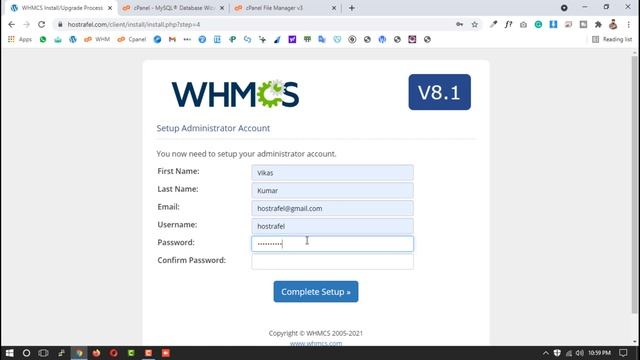Open the f? font finder extension

coord(508,24)
